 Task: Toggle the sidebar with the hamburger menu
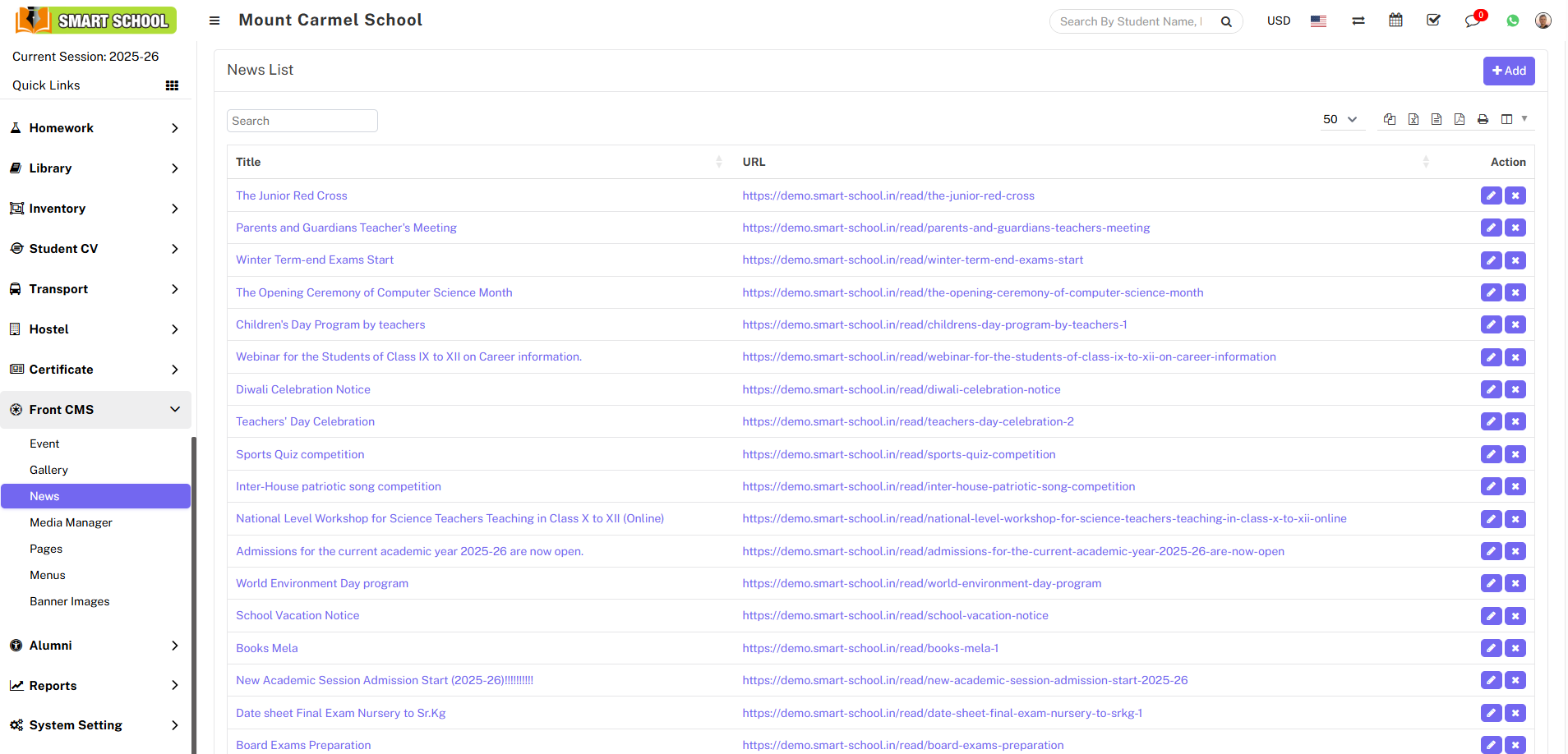click(214, 20)
